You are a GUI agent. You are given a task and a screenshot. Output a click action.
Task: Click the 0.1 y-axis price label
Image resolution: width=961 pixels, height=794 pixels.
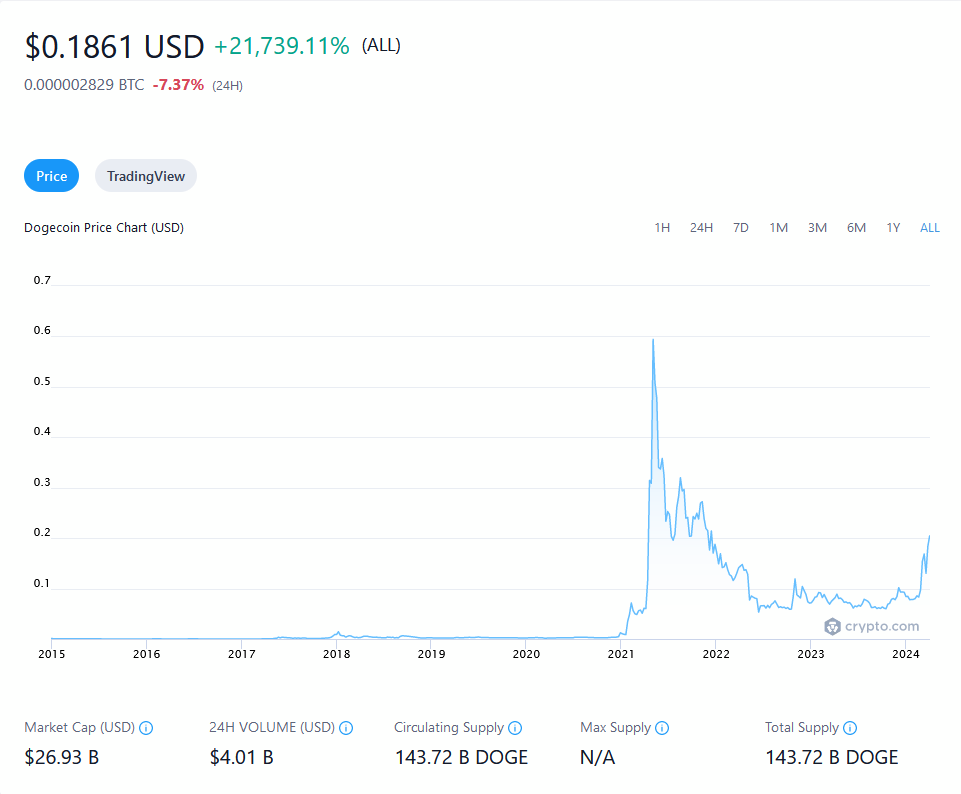[42, 583]
